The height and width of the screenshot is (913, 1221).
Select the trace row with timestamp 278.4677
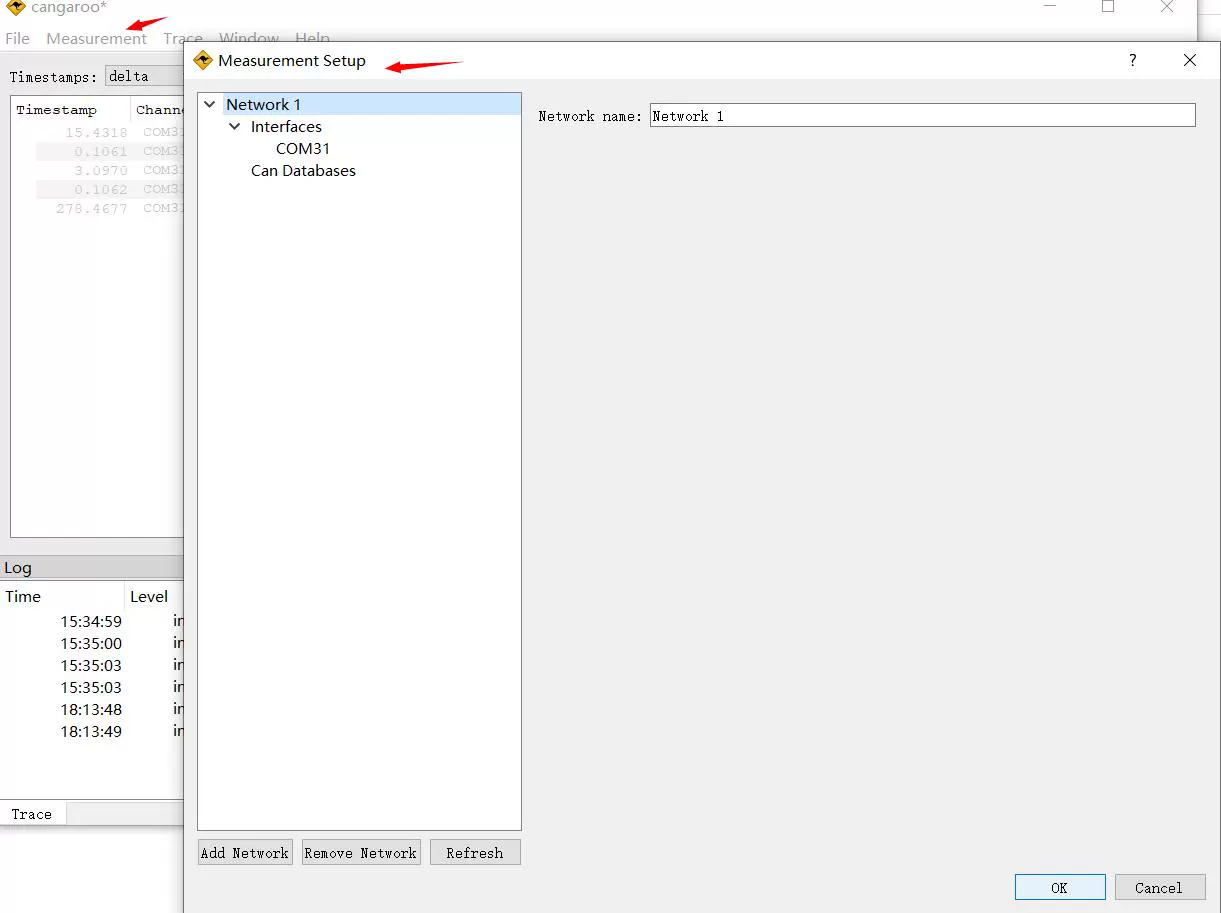(98, 208)
